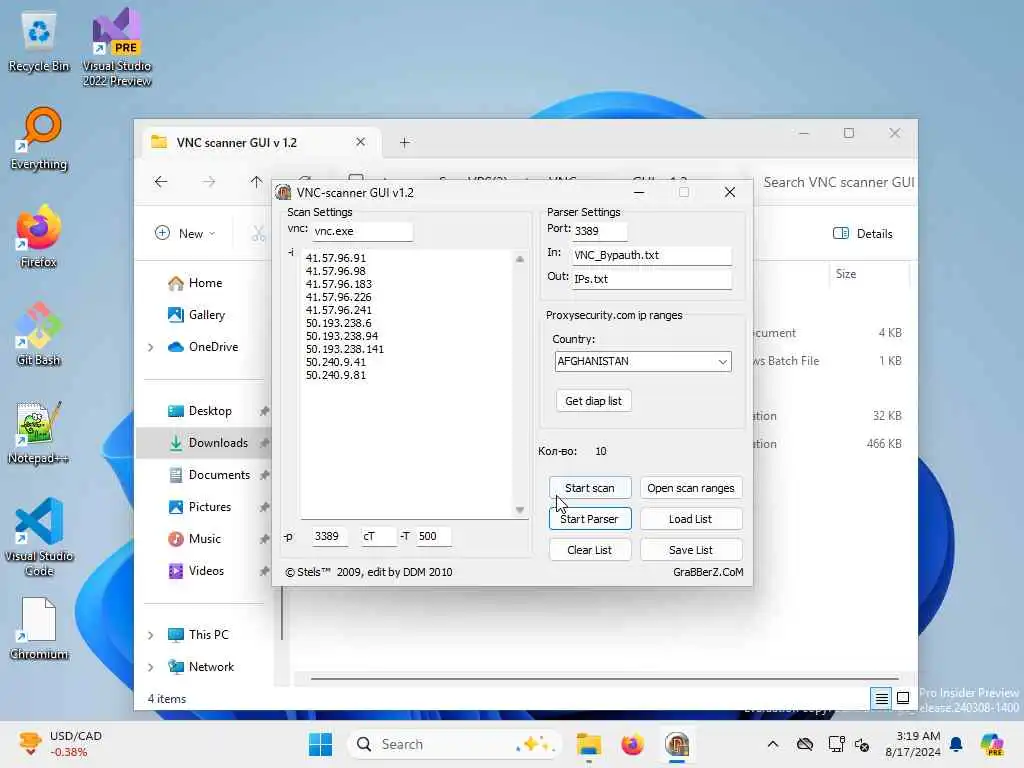Open the Country dropdown AFGHANISTAN

tap(643, 361)
